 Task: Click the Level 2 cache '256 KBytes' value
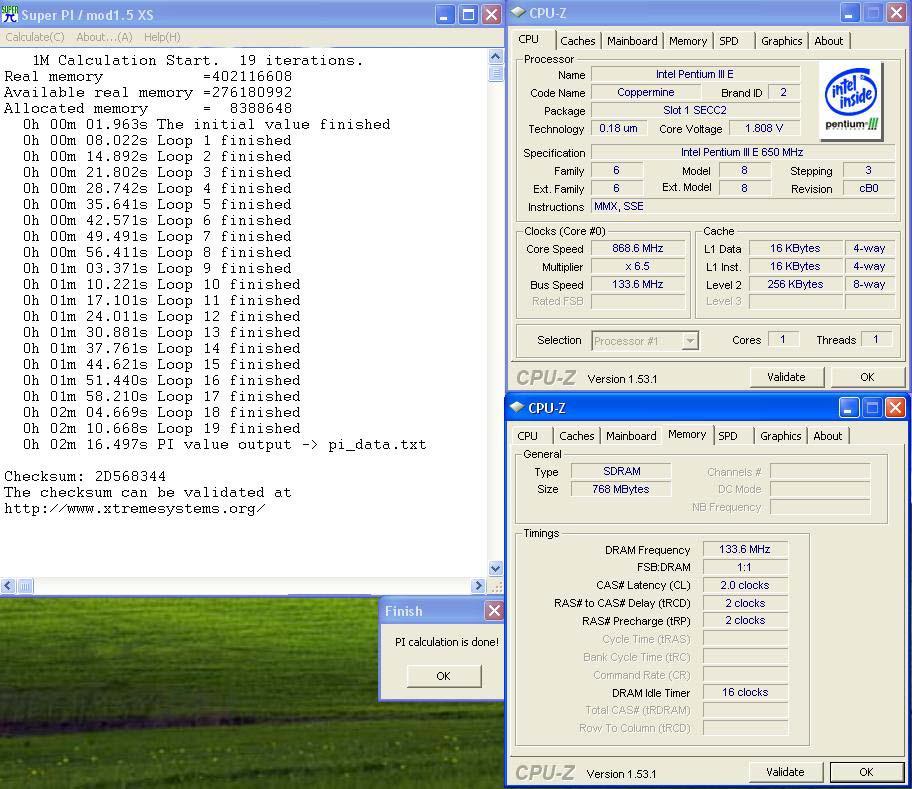coord(795,284)
